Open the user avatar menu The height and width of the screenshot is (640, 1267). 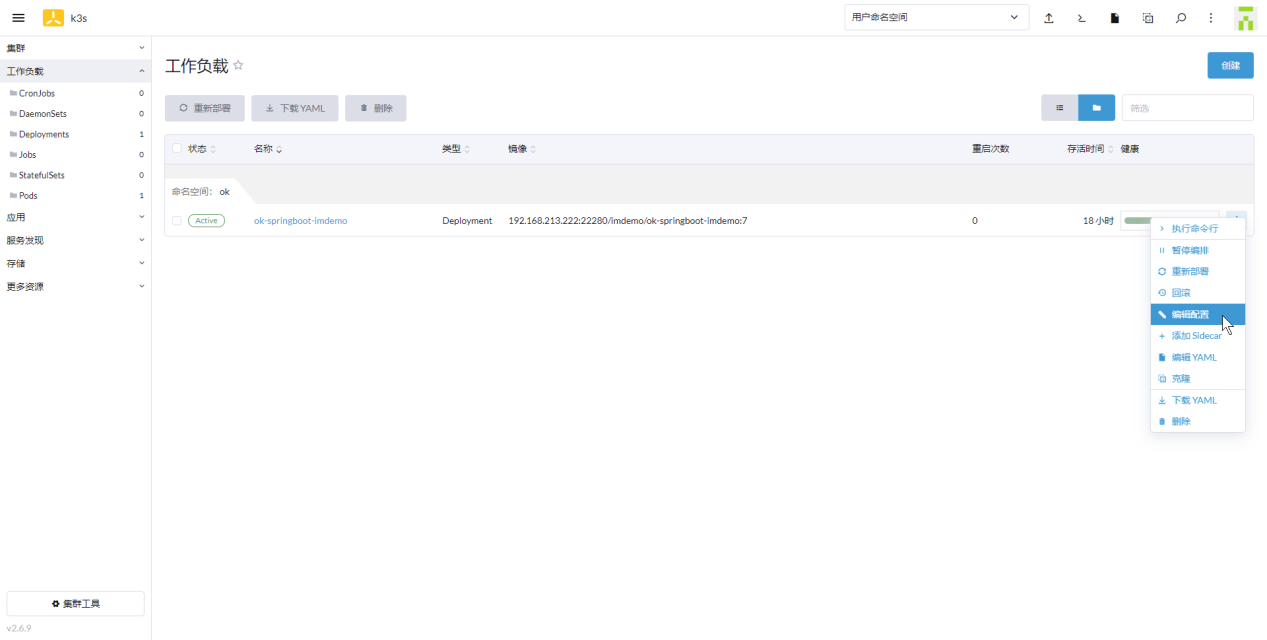coord(1245,18)
